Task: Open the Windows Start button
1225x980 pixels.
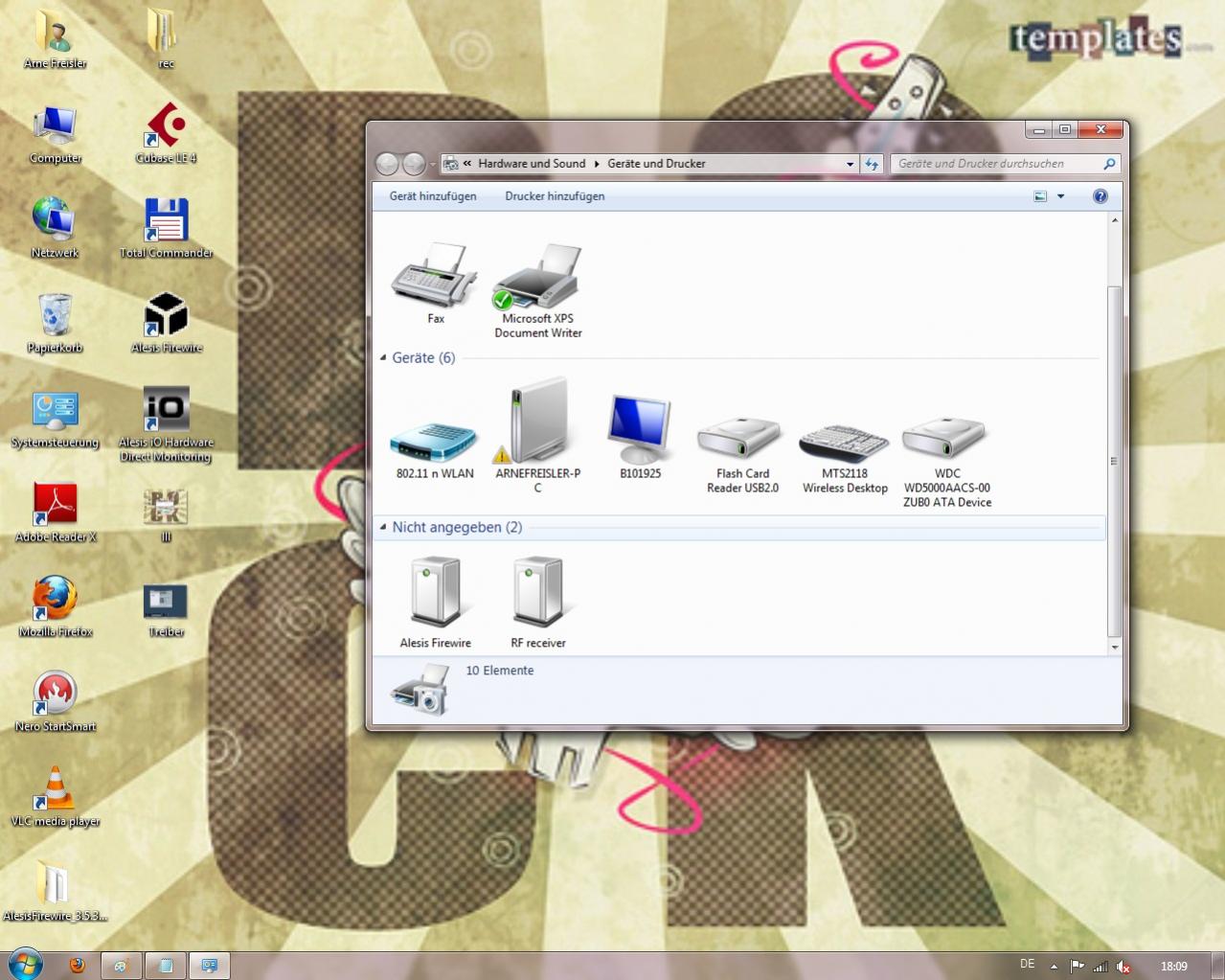Action: [25, 964]
